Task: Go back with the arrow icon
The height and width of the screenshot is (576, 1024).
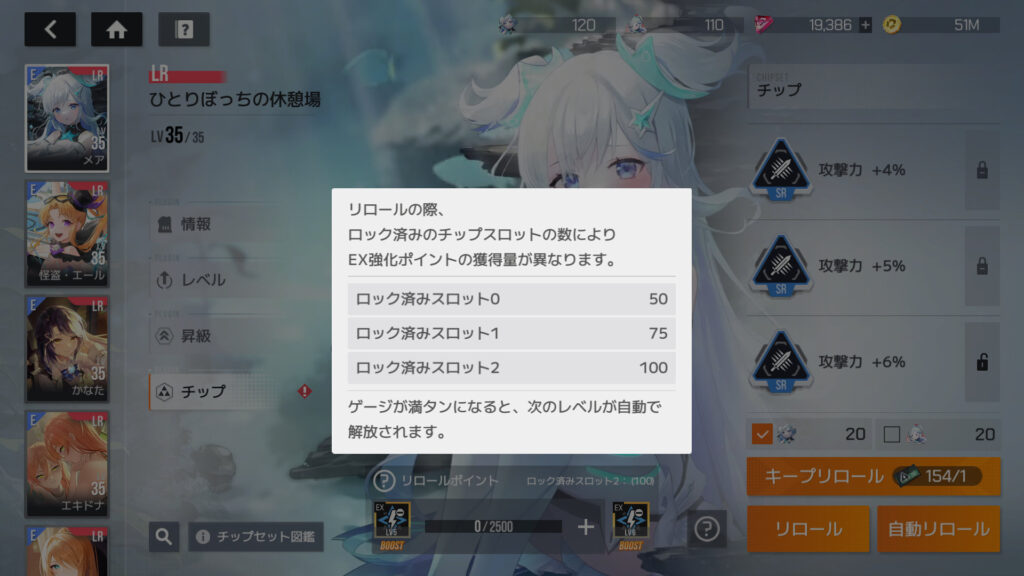Action: click(50, 29)
